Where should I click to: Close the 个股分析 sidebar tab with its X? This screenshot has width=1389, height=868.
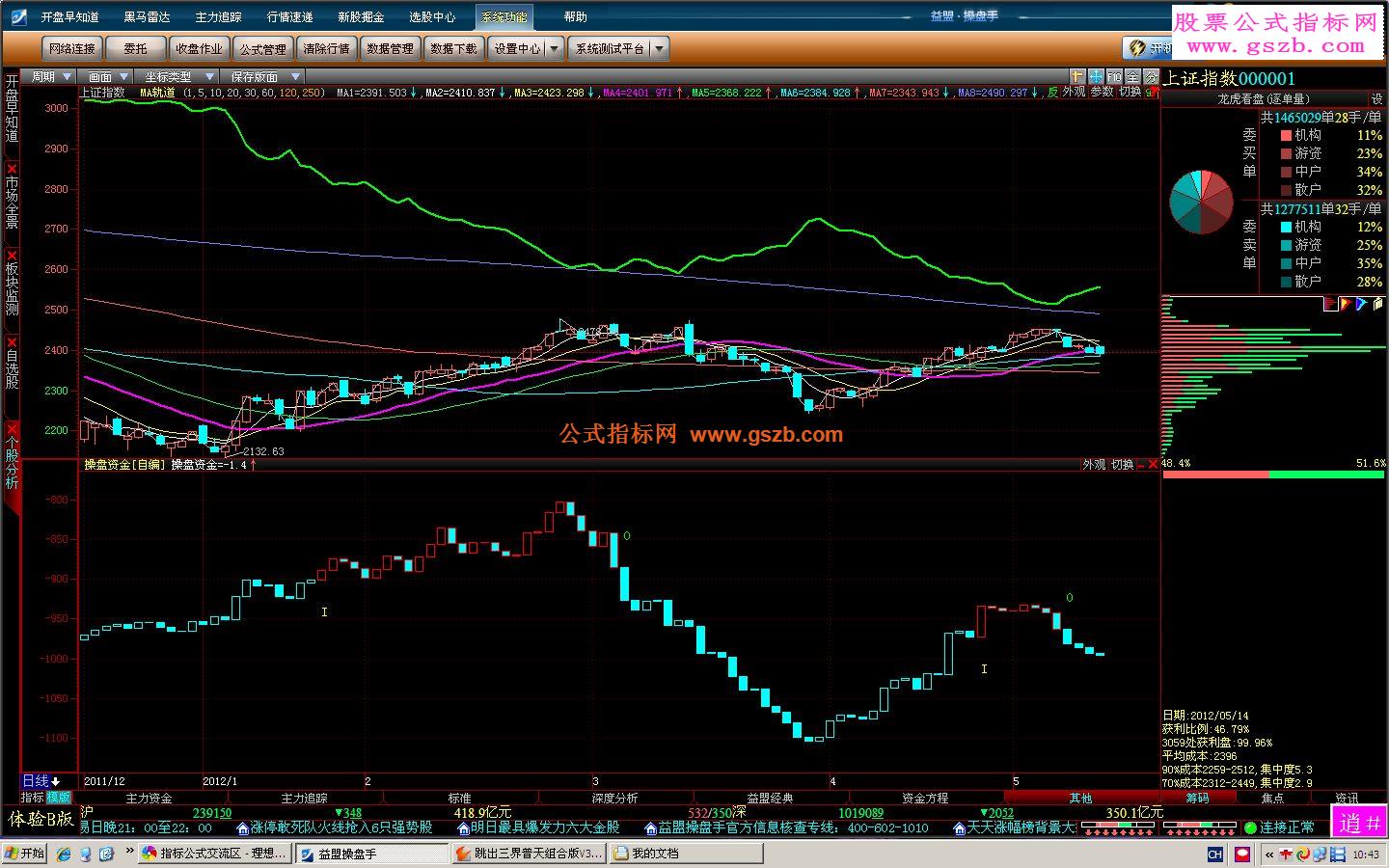(12, 429)
